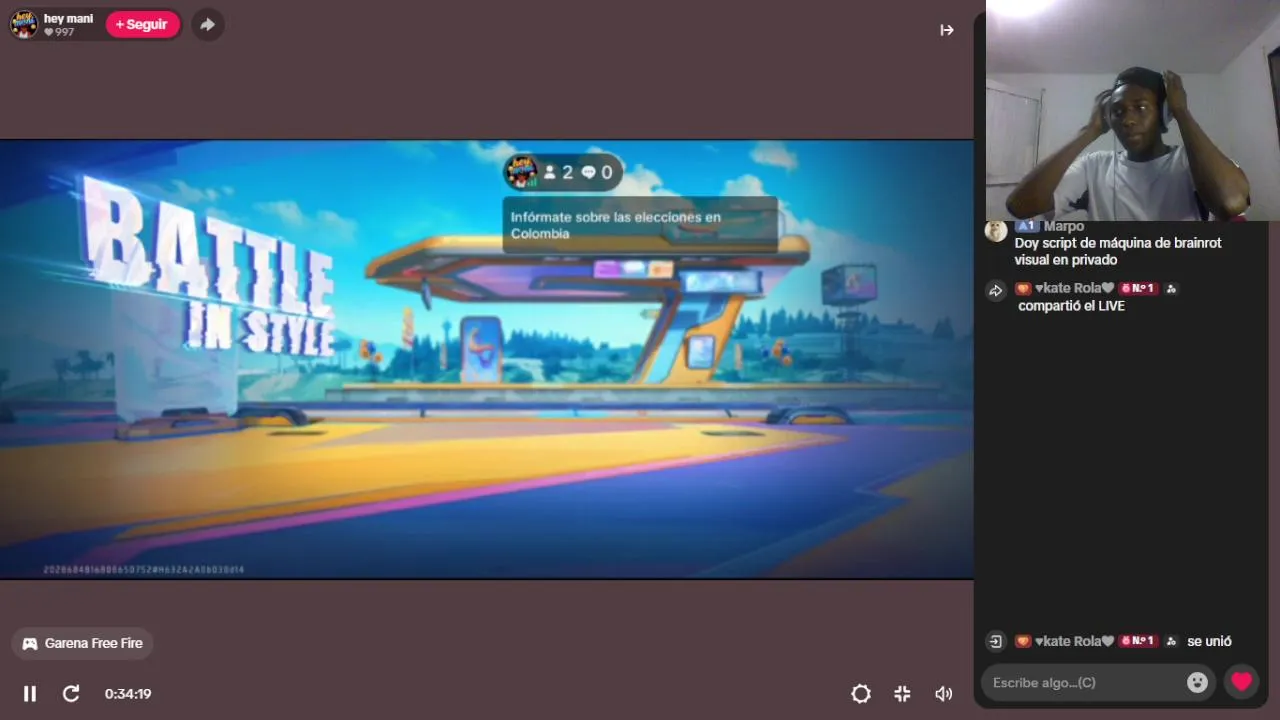Click username Marpo in chat
This screenshot has width=1280, height=720.
[x=1064, y=226]
